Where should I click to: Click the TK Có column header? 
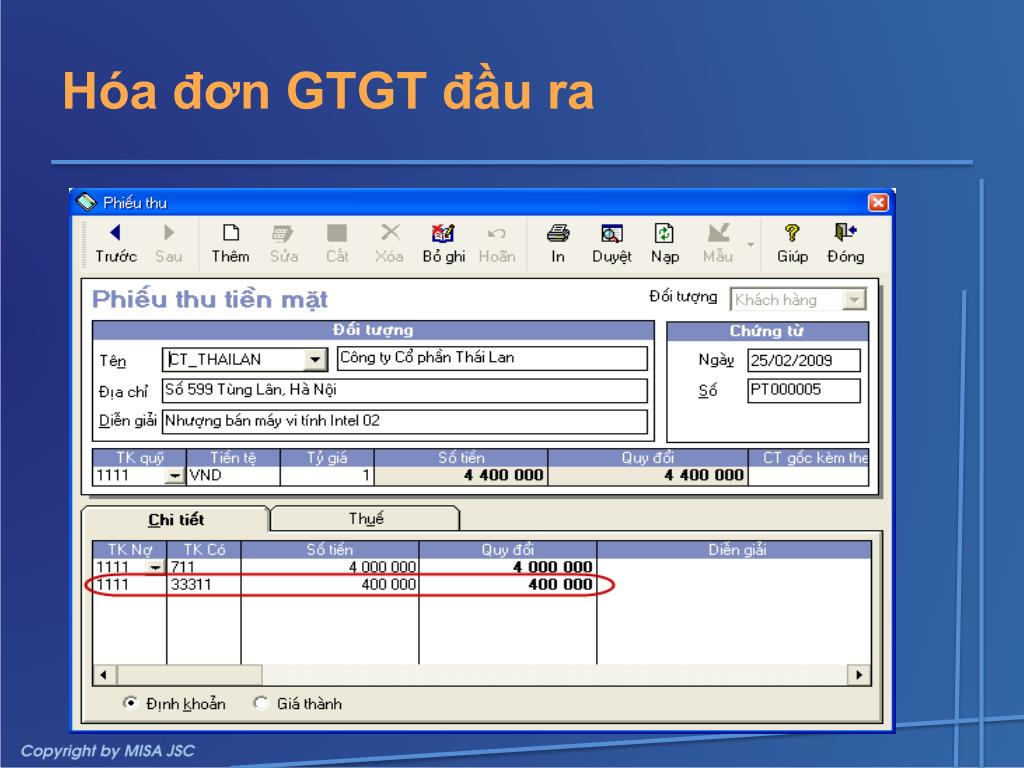click(x=204, y=550)
